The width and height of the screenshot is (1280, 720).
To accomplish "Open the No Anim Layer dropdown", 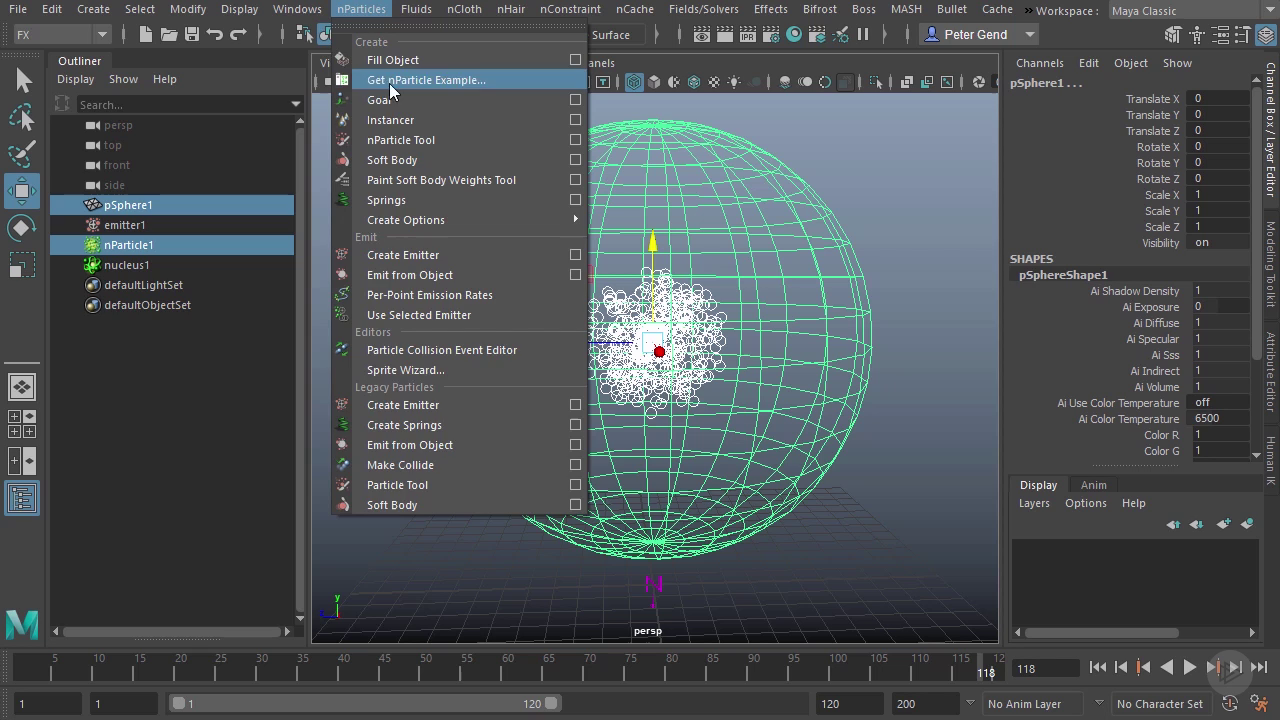I will pyautogui.click(x=1033, y=703).
